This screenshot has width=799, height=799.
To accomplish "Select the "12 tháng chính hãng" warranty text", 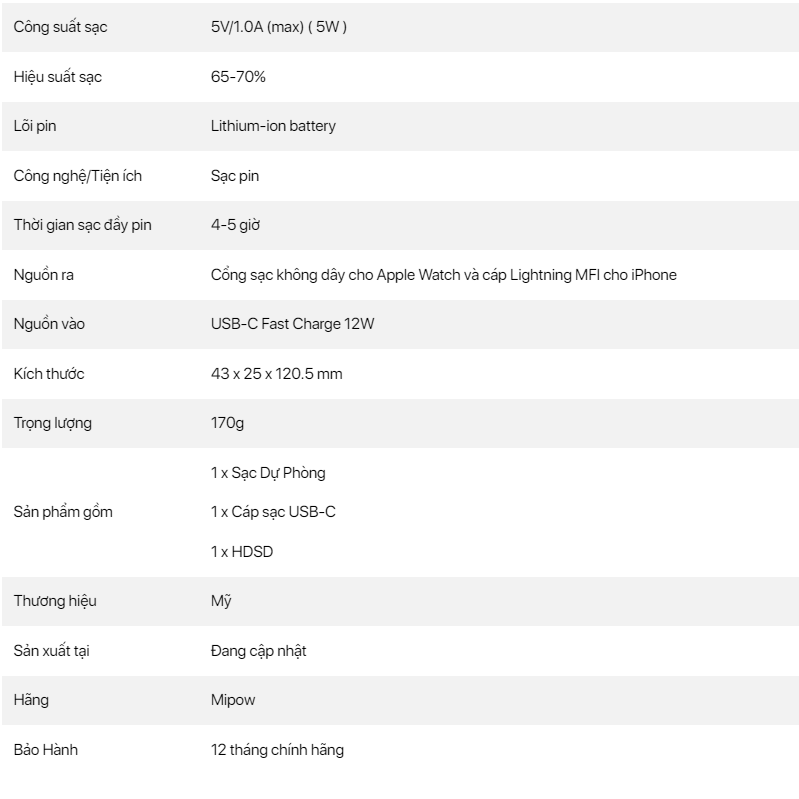I will pyautogui.click(x=277, y=749).
